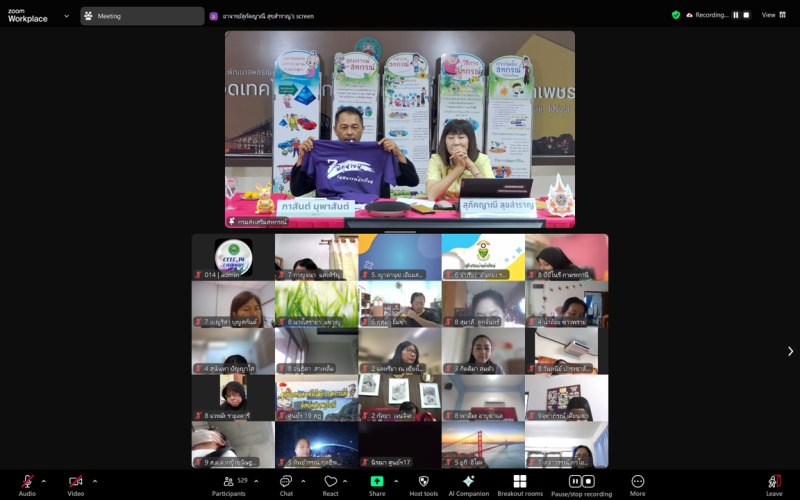Stop recording in top bar
This screenshot has height=500, width=800.
746,15
